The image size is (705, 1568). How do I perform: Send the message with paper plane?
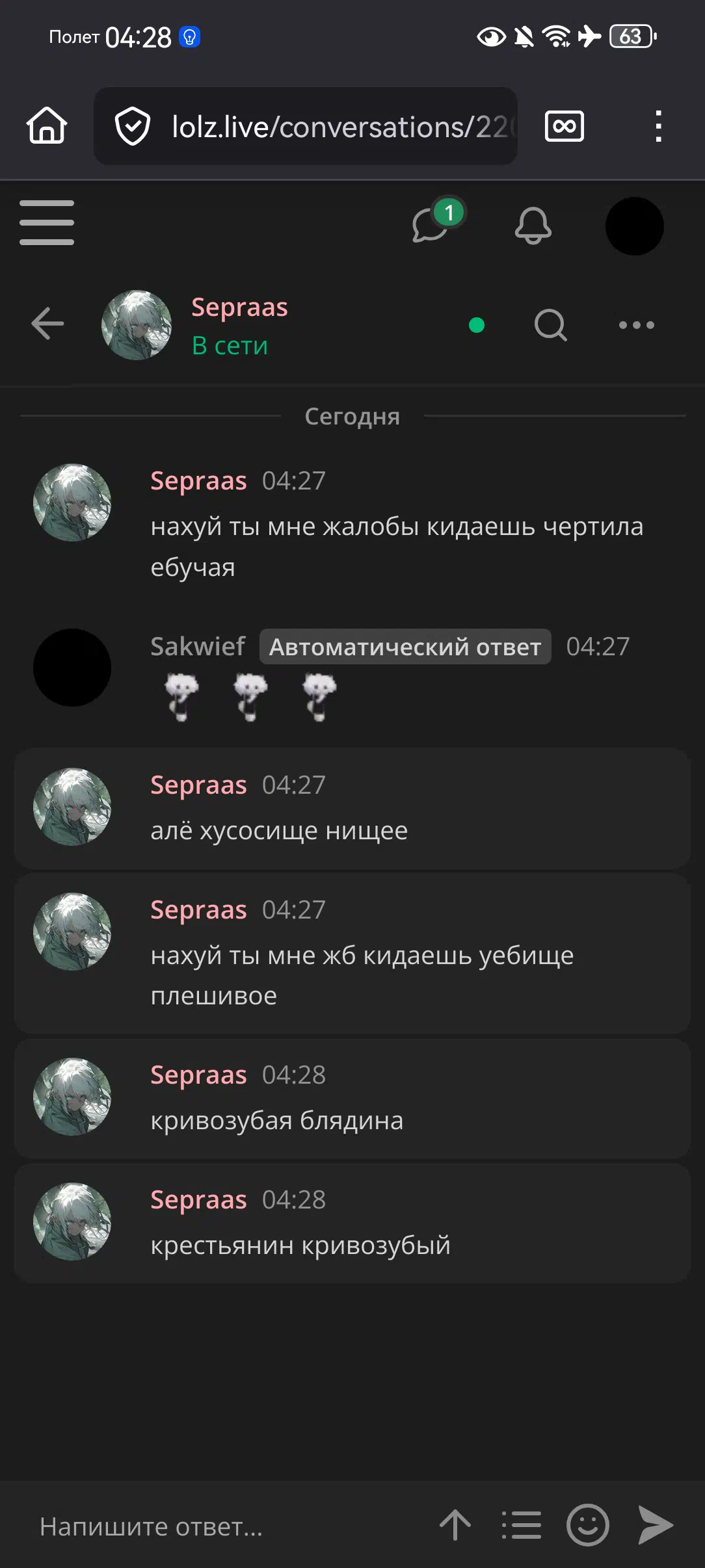656,1525
